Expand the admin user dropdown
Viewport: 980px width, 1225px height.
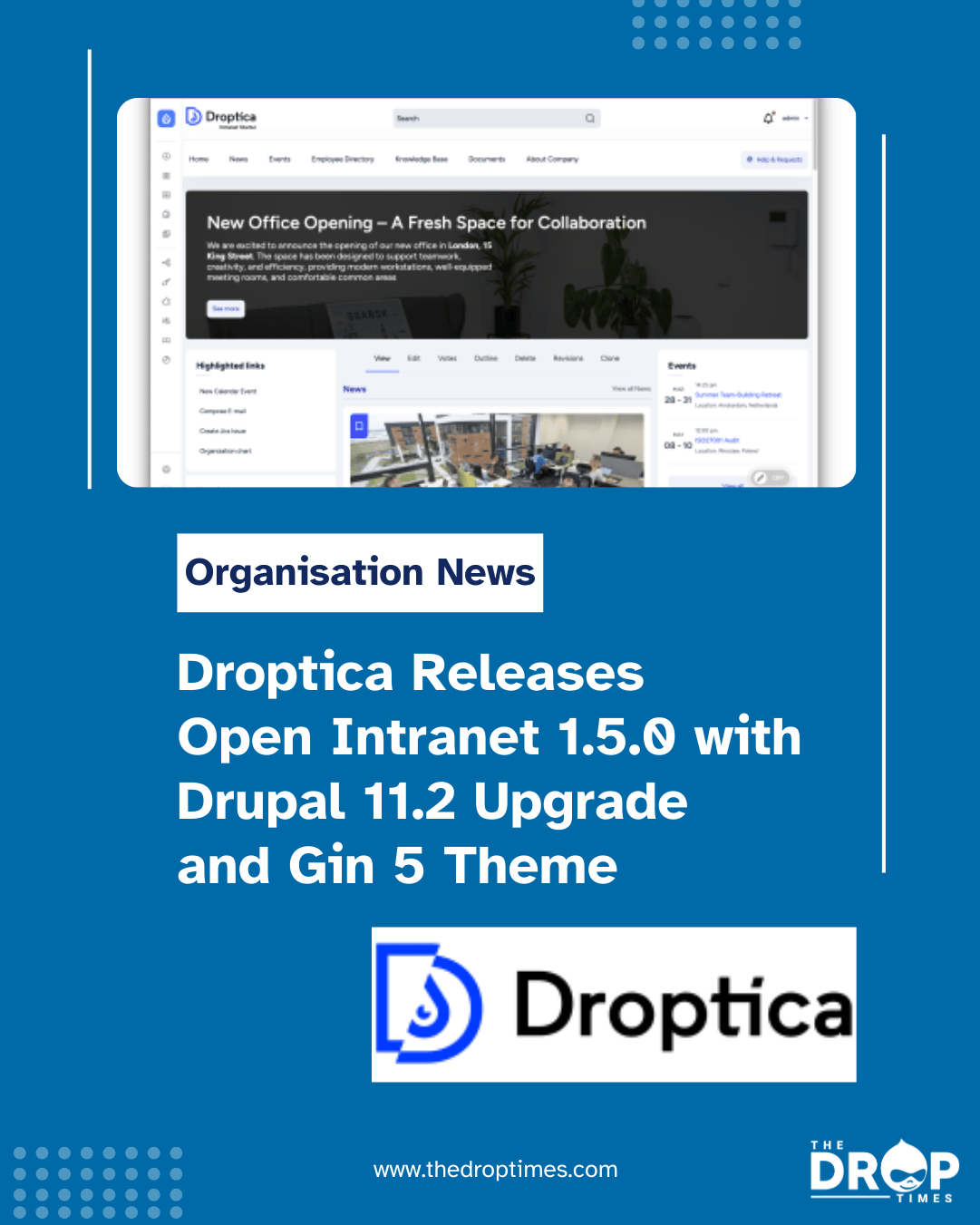click(795, 118)
